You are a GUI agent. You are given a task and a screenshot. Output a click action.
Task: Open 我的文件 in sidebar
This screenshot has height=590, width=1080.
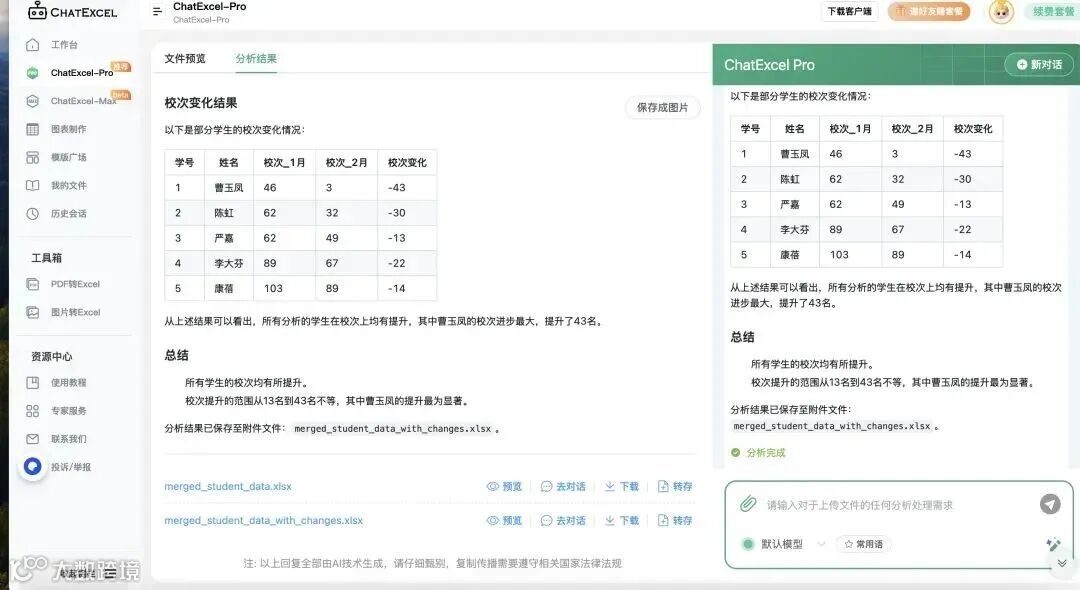(x=68, y=185)
